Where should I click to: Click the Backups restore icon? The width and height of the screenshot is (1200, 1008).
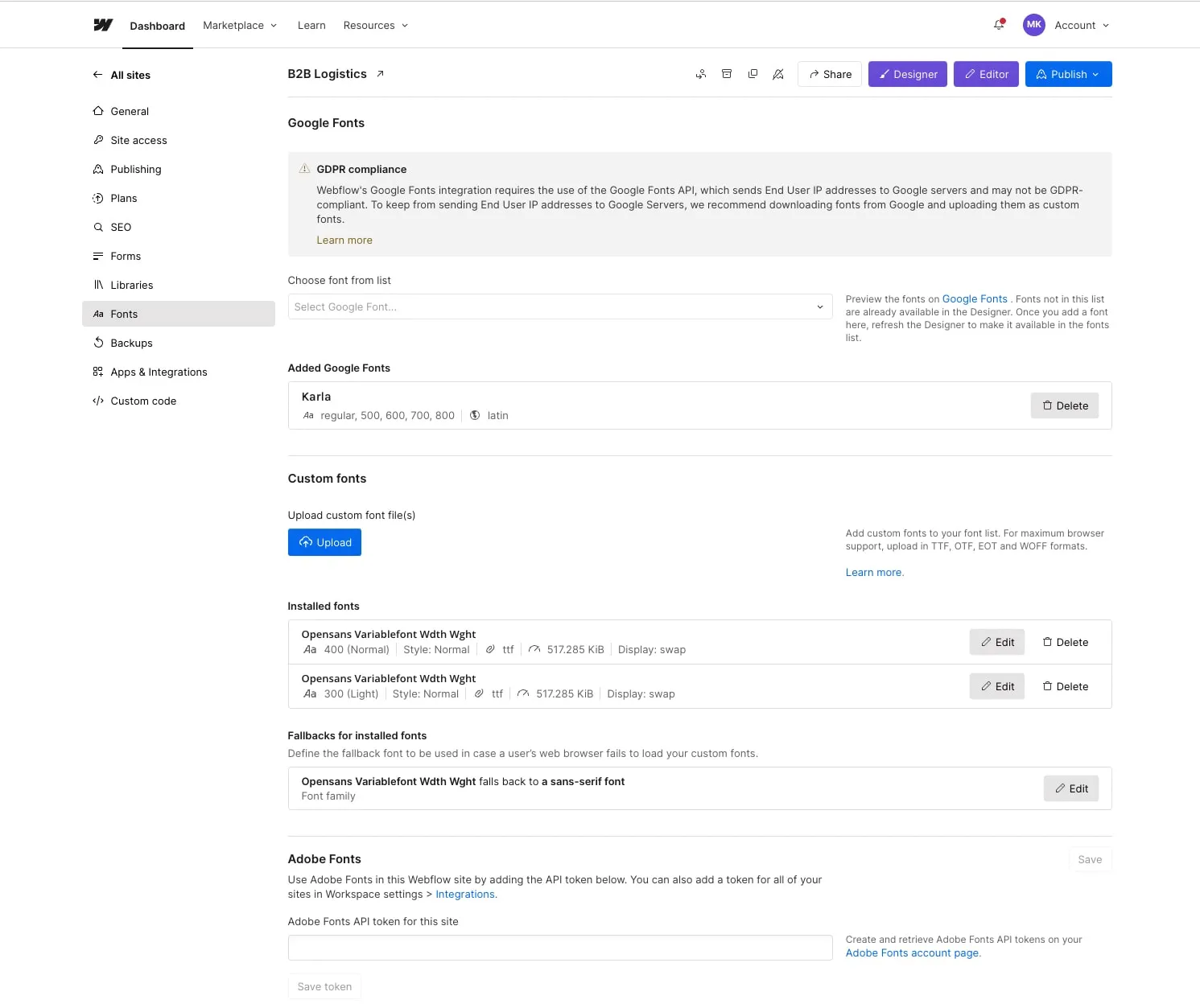[x=98, y=343]
